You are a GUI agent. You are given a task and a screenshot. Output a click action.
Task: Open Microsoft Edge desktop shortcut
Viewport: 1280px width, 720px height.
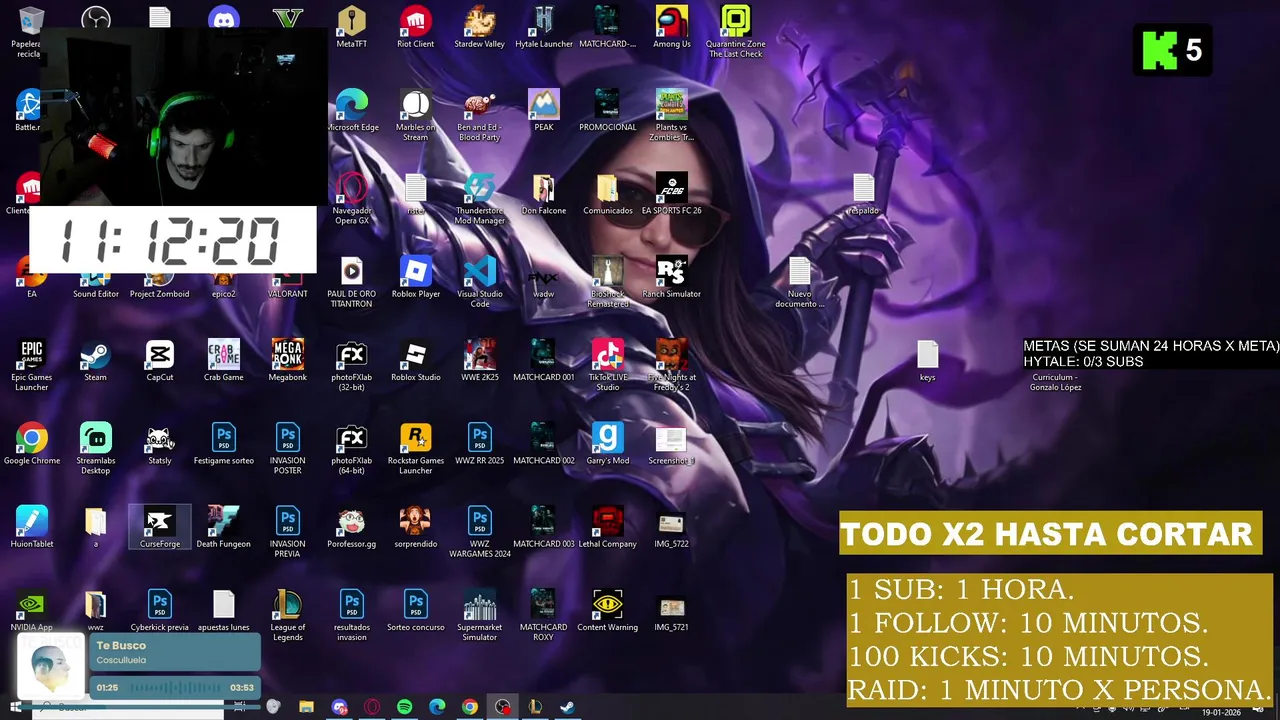351,110
